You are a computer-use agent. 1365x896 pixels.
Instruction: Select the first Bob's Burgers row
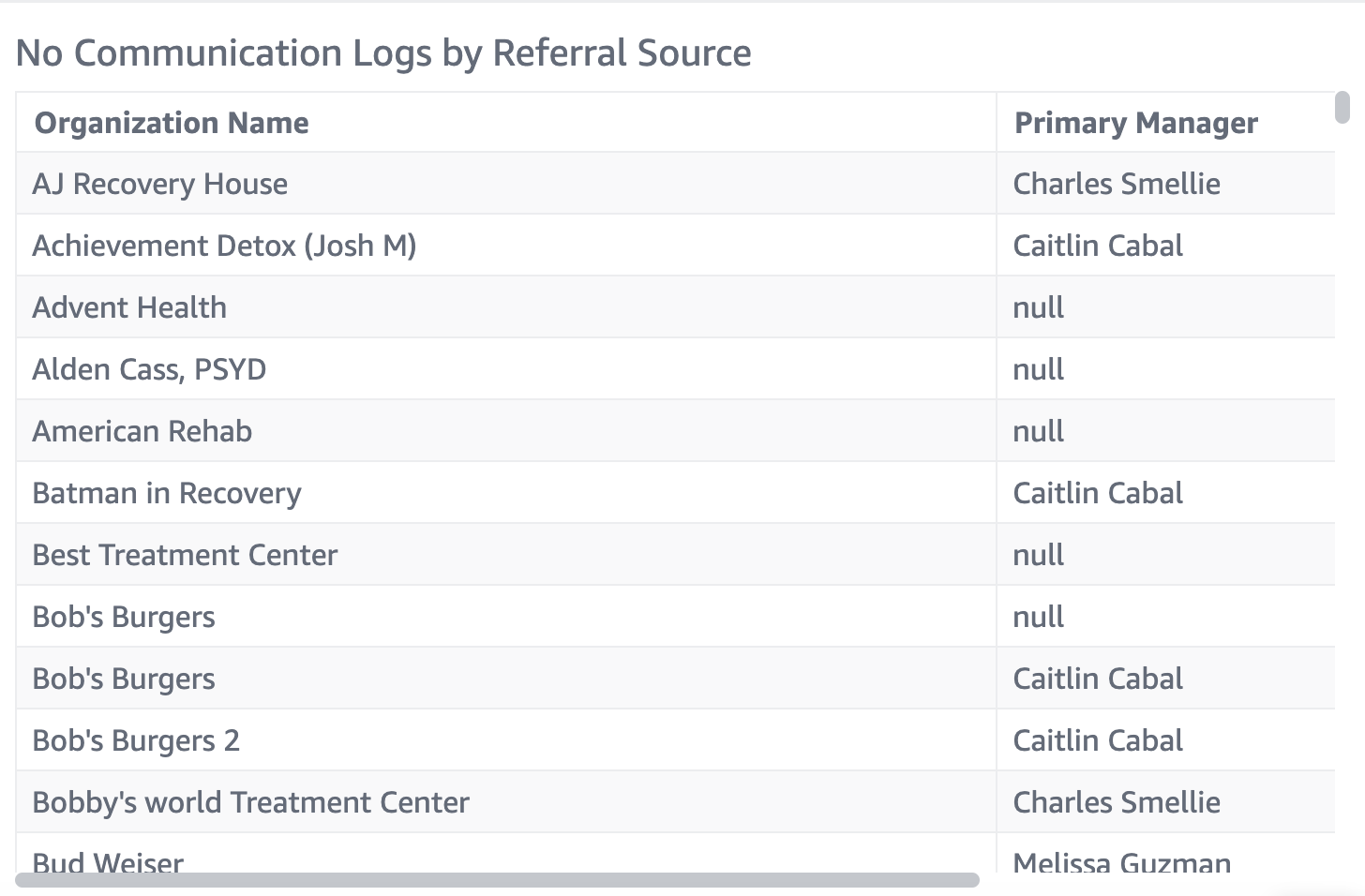click(123, 616)
